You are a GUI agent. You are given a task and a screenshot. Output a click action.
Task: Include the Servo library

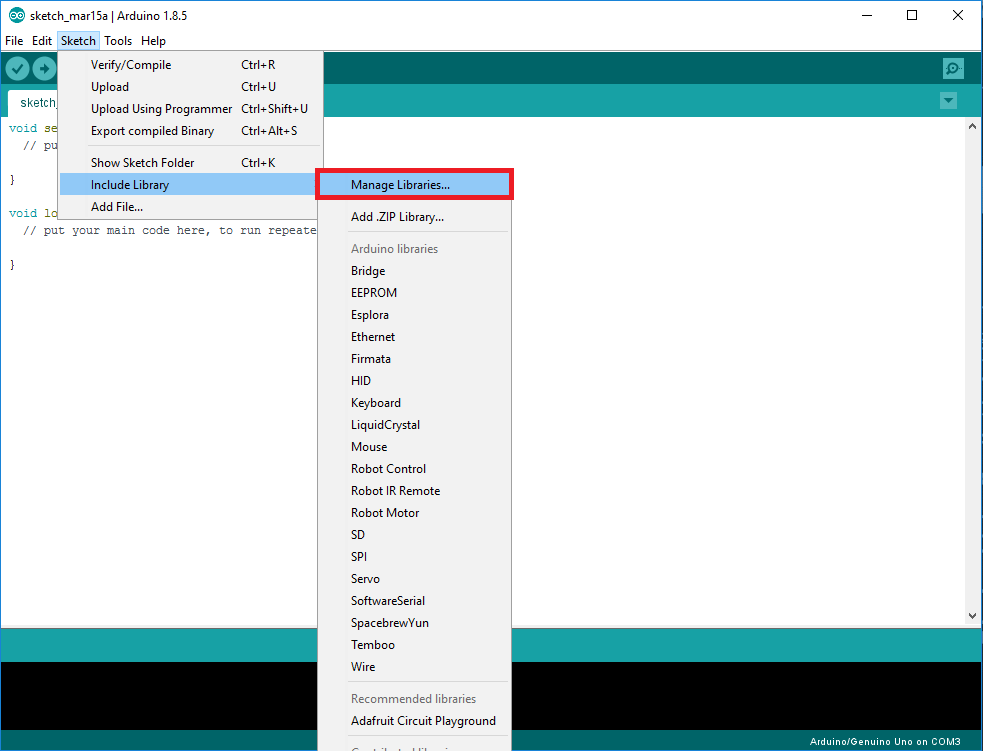(x=366, y=578)
